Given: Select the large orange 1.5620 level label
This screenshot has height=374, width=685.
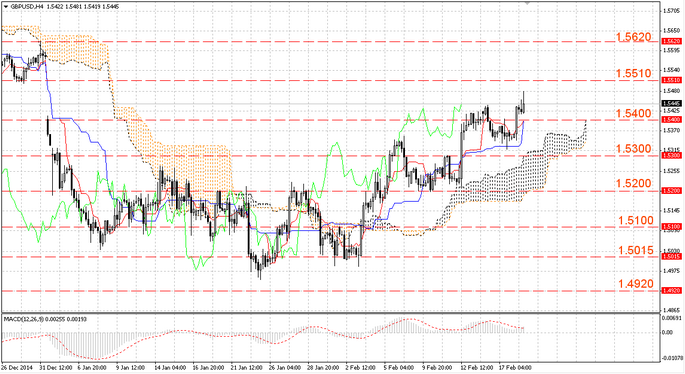Looking at the screenshot, I should 634,37.
